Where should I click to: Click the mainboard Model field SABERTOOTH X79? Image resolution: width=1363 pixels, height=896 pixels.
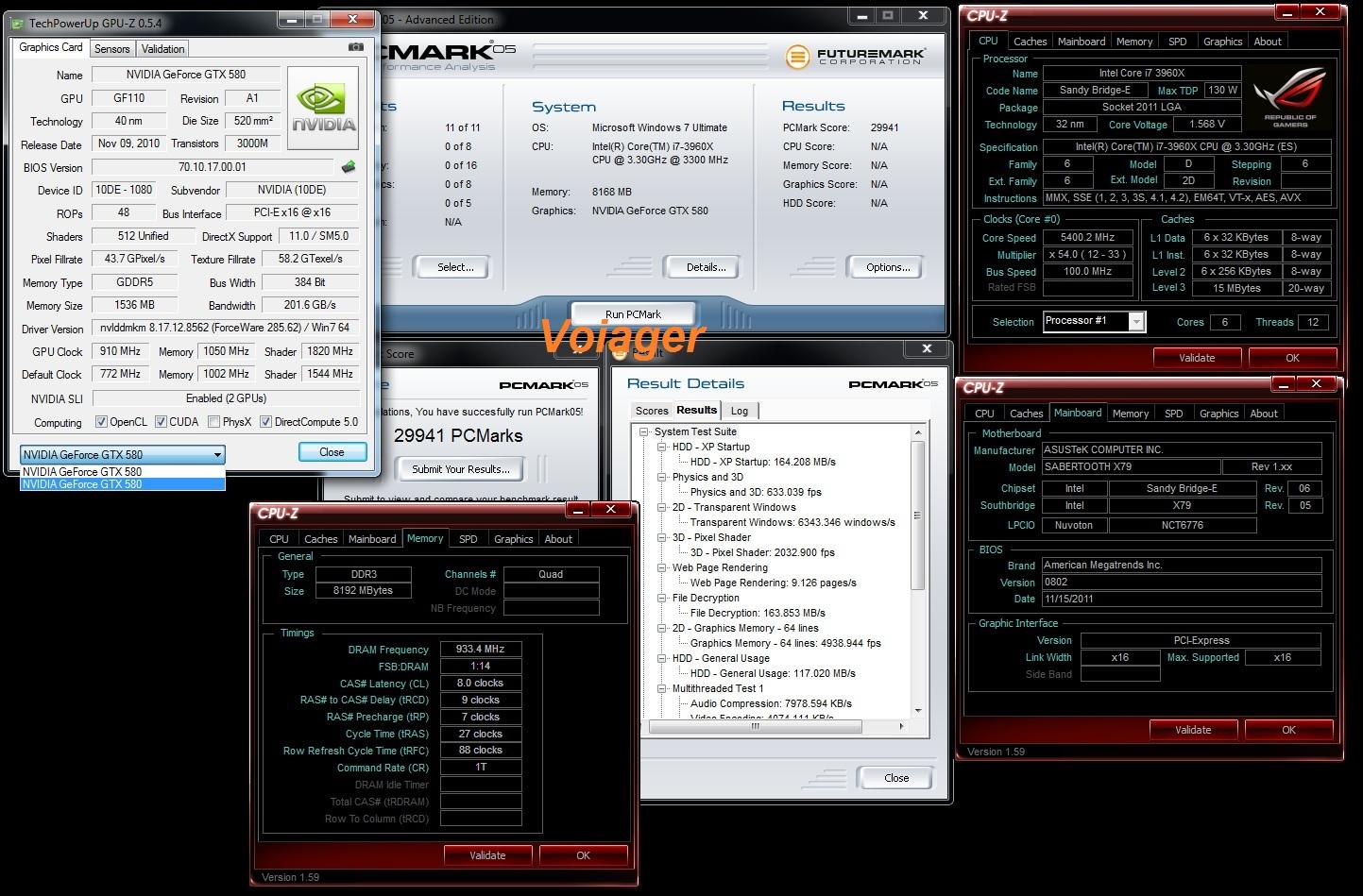(1130, 467)
